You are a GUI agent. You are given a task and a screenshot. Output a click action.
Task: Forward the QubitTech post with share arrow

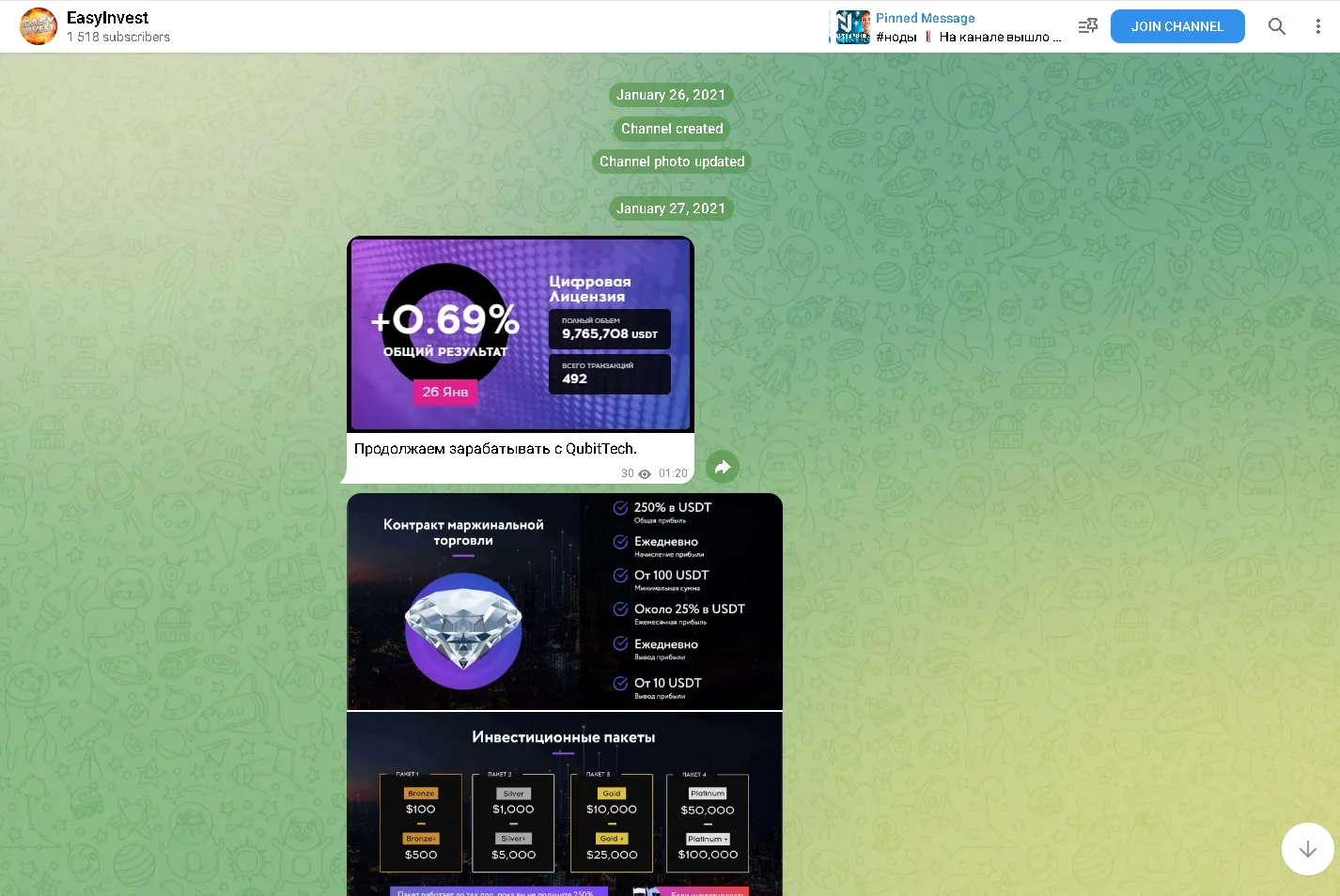(723, 467)
